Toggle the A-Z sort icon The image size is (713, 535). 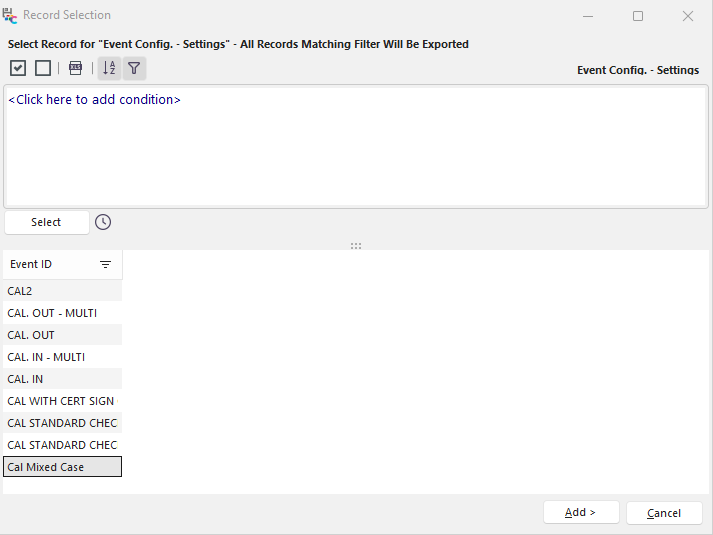109,68
